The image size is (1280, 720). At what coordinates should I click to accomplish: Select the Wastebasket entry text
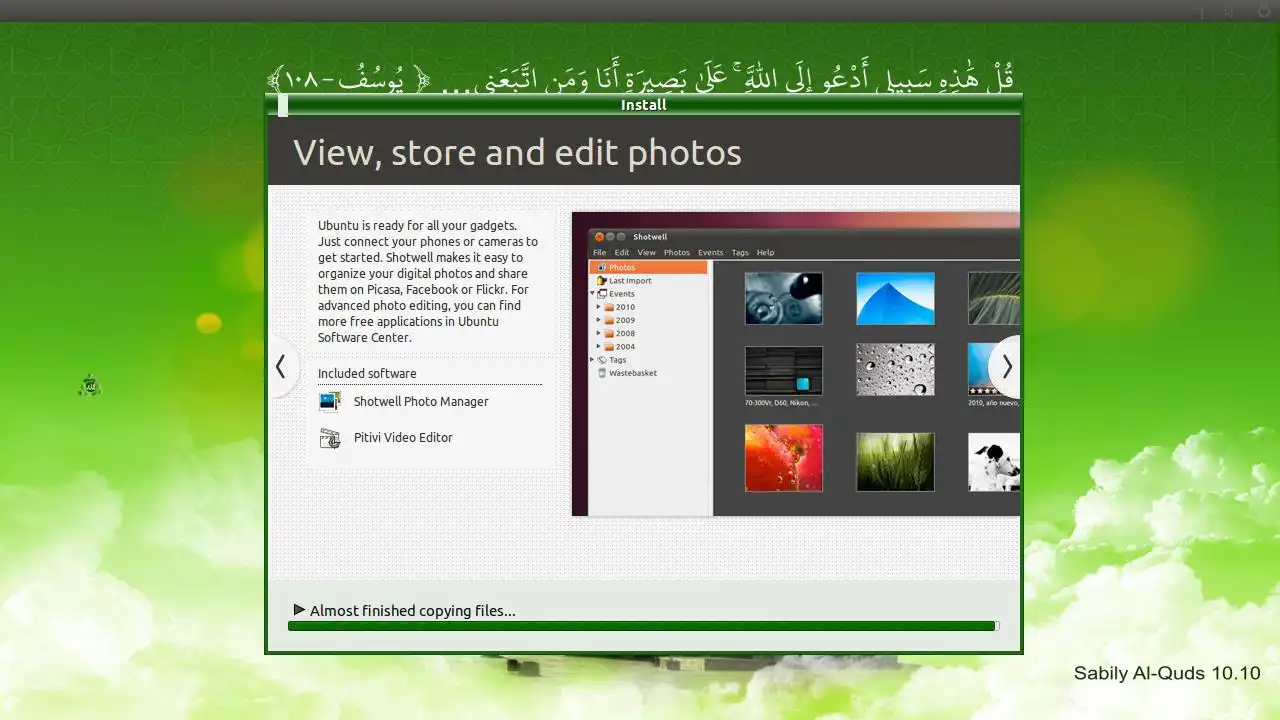(633, 373)
